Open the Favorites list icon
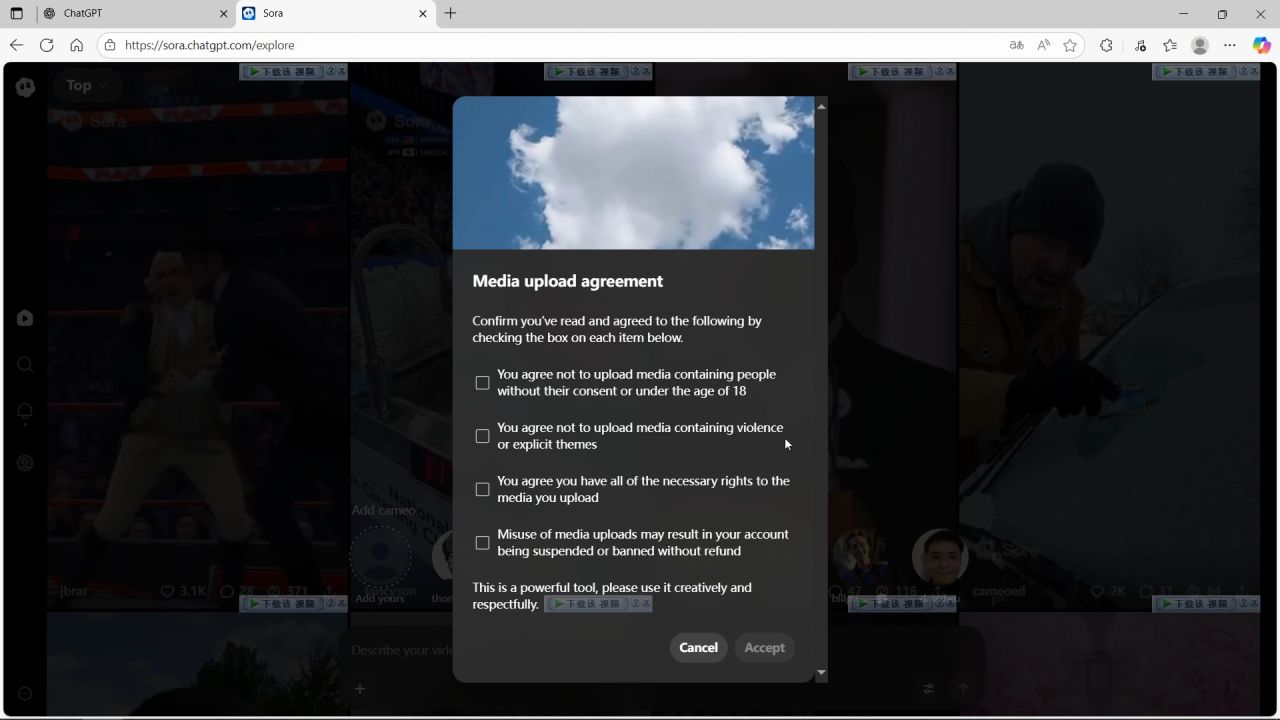Viewport: 1280px width, 720px height. tap(1170, 45)
